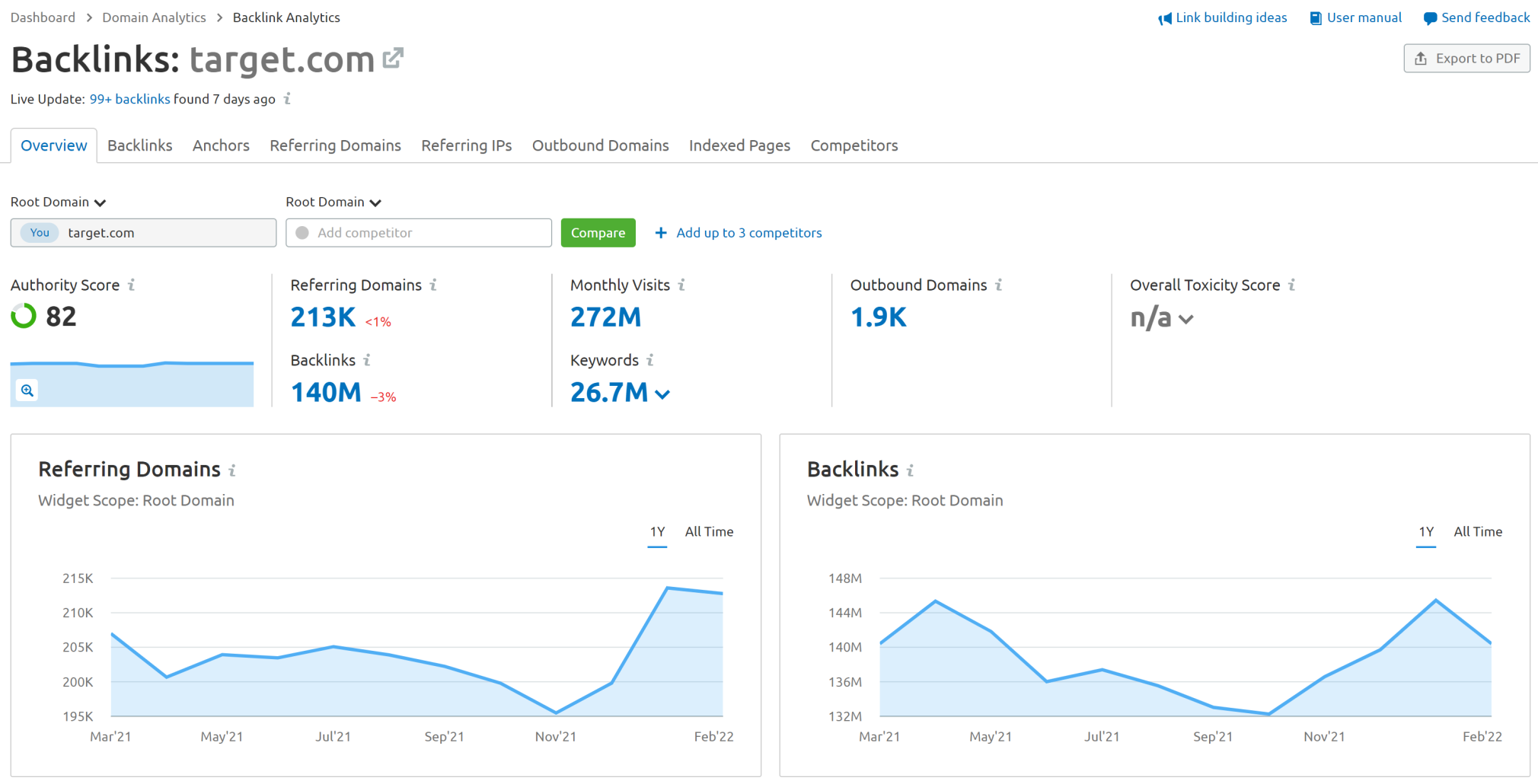Click the Backlink Analytics breadcrumb
The width and height of the screenshot is (1538, 784).
pos(286,18)
